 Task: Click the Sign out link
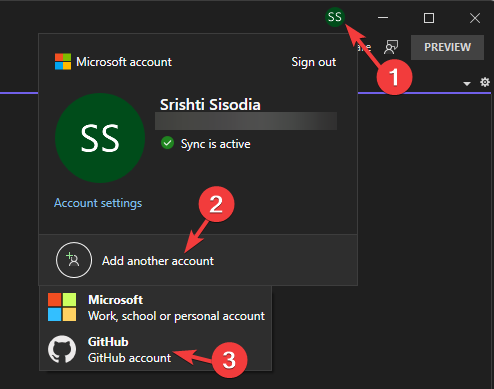click(314, 62)
